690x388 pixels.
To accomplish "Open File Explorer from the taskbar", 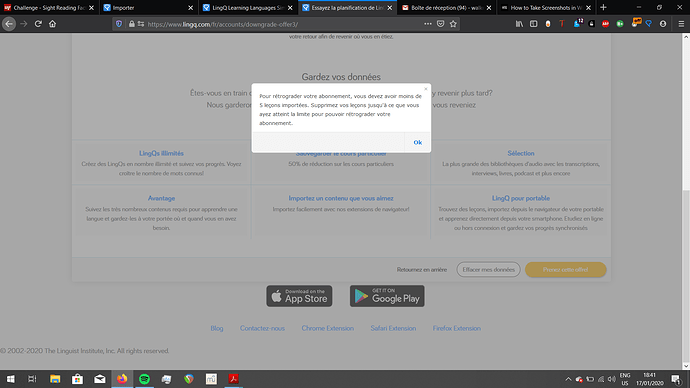I will (x=55, y=379).
